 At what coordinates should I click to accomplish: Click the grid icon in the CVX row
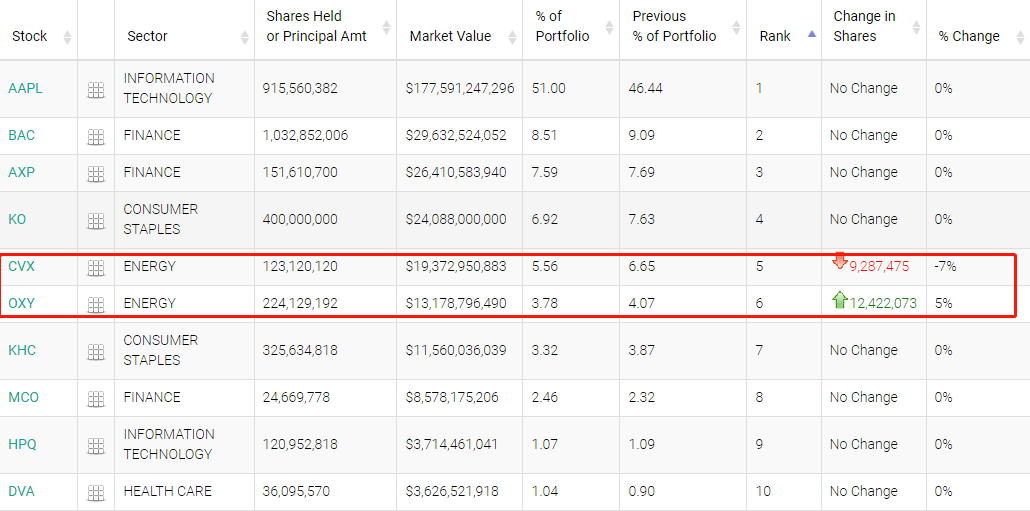click(x=96, y=268)
